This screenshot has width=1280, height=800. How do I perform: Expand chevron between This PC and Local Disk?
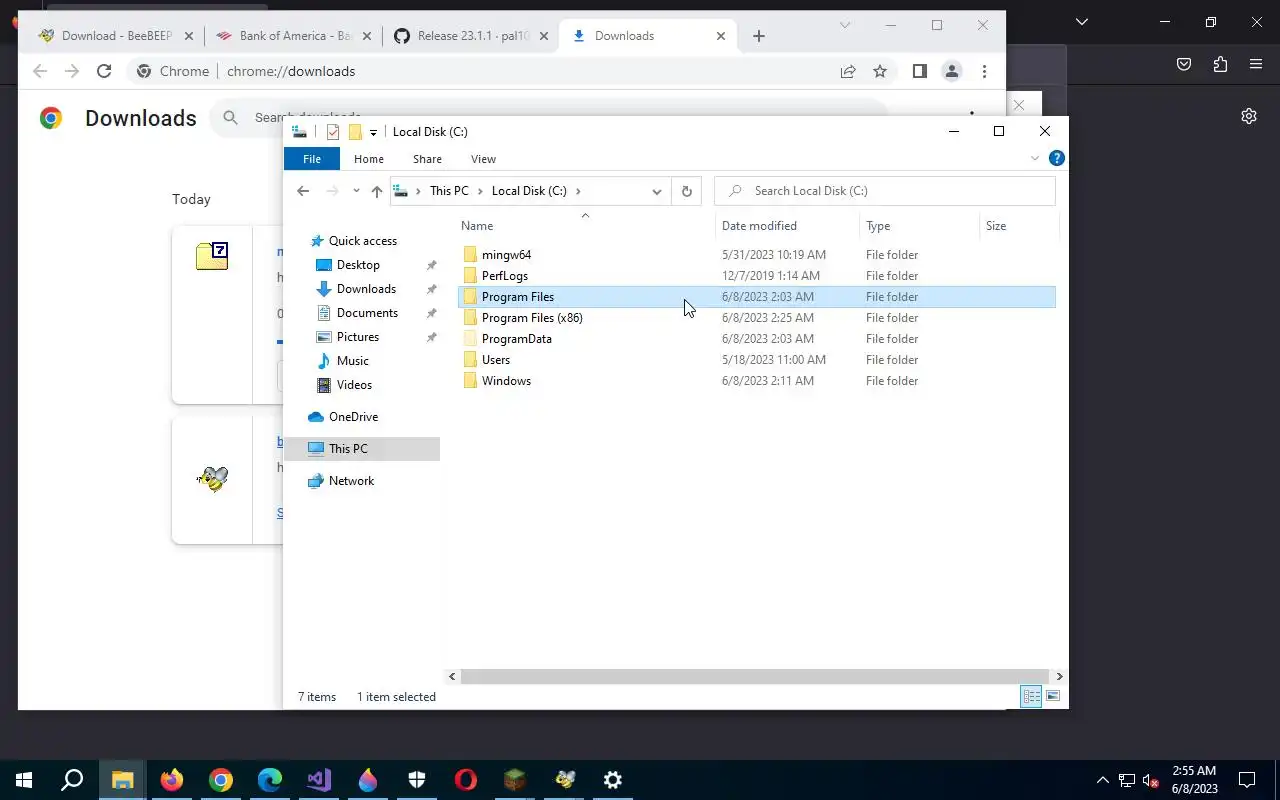(480, 191)
